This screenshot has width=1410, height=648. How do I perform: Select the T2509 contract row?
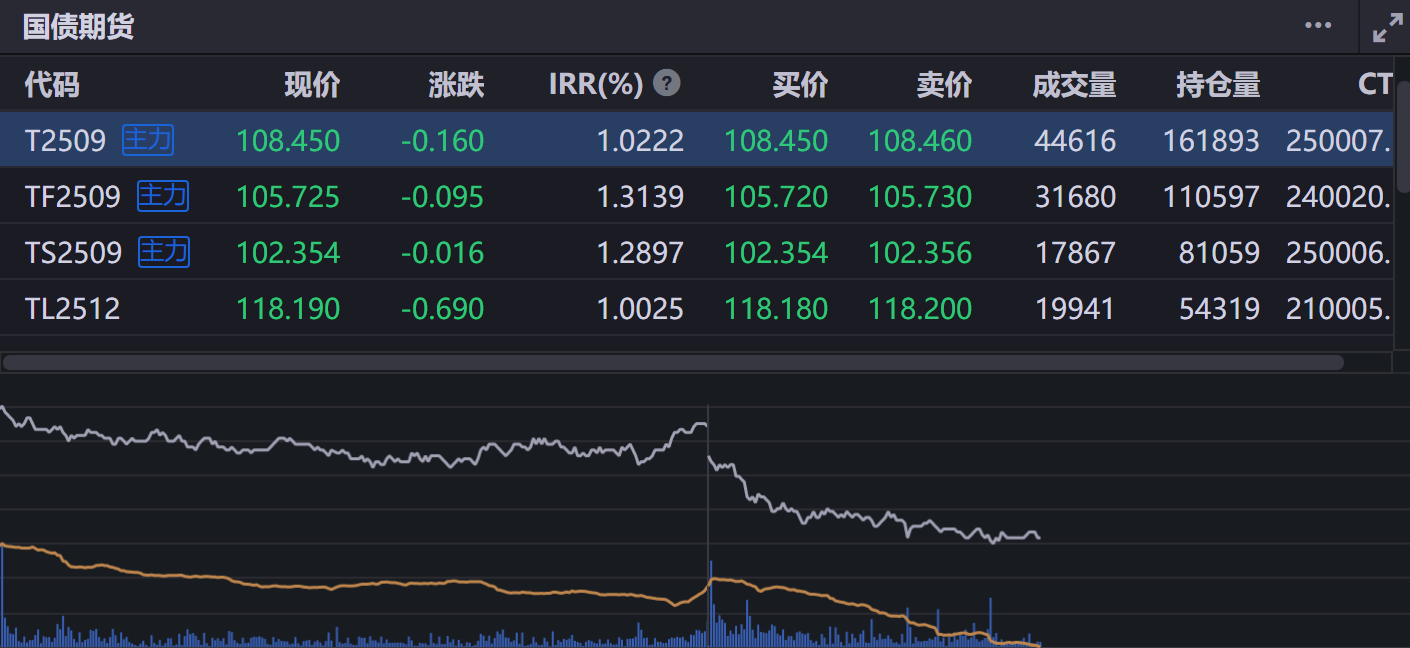[x=697, y=140]
